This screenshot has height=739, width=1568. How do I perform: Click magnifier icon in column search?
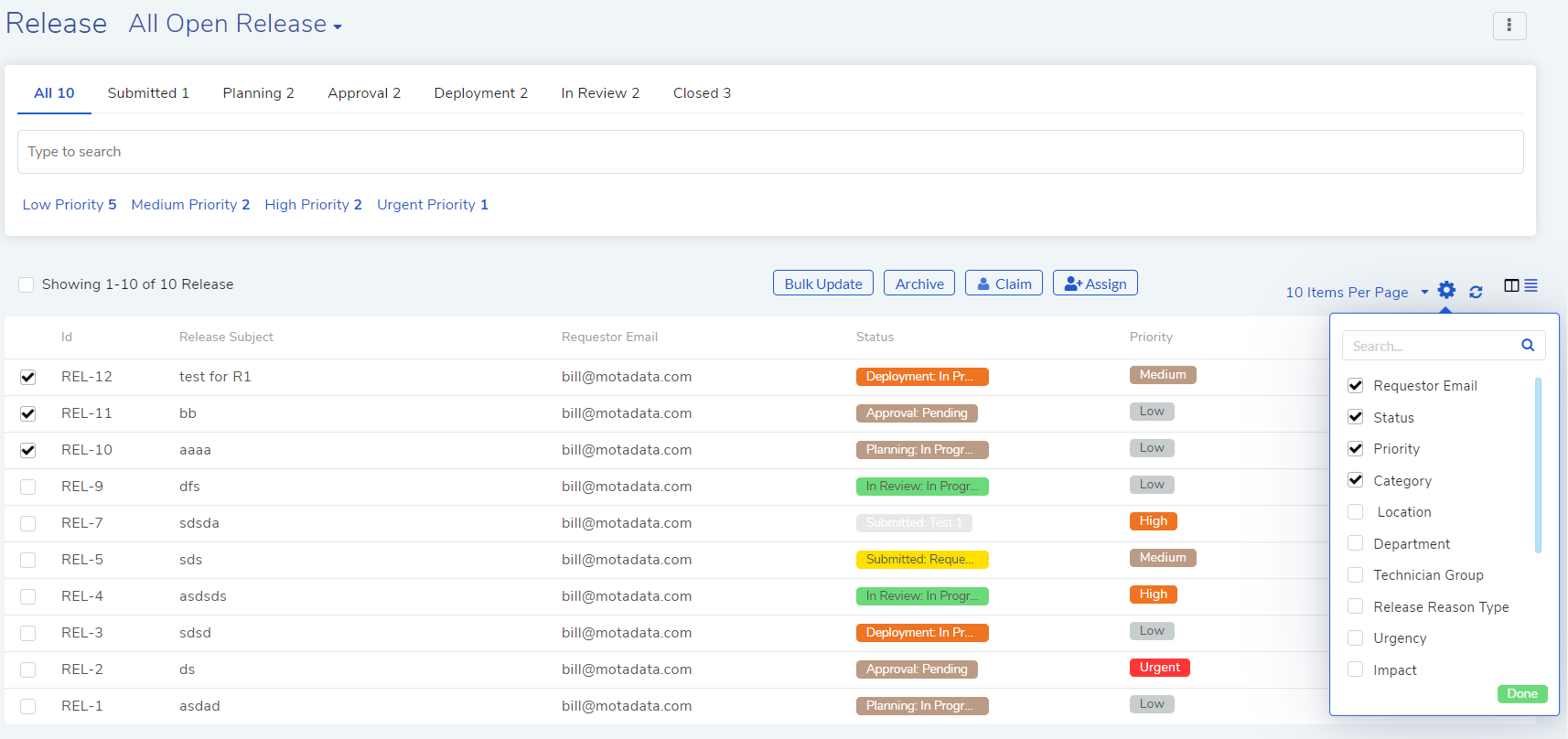pyautogui.click(x=1528, y=345)
